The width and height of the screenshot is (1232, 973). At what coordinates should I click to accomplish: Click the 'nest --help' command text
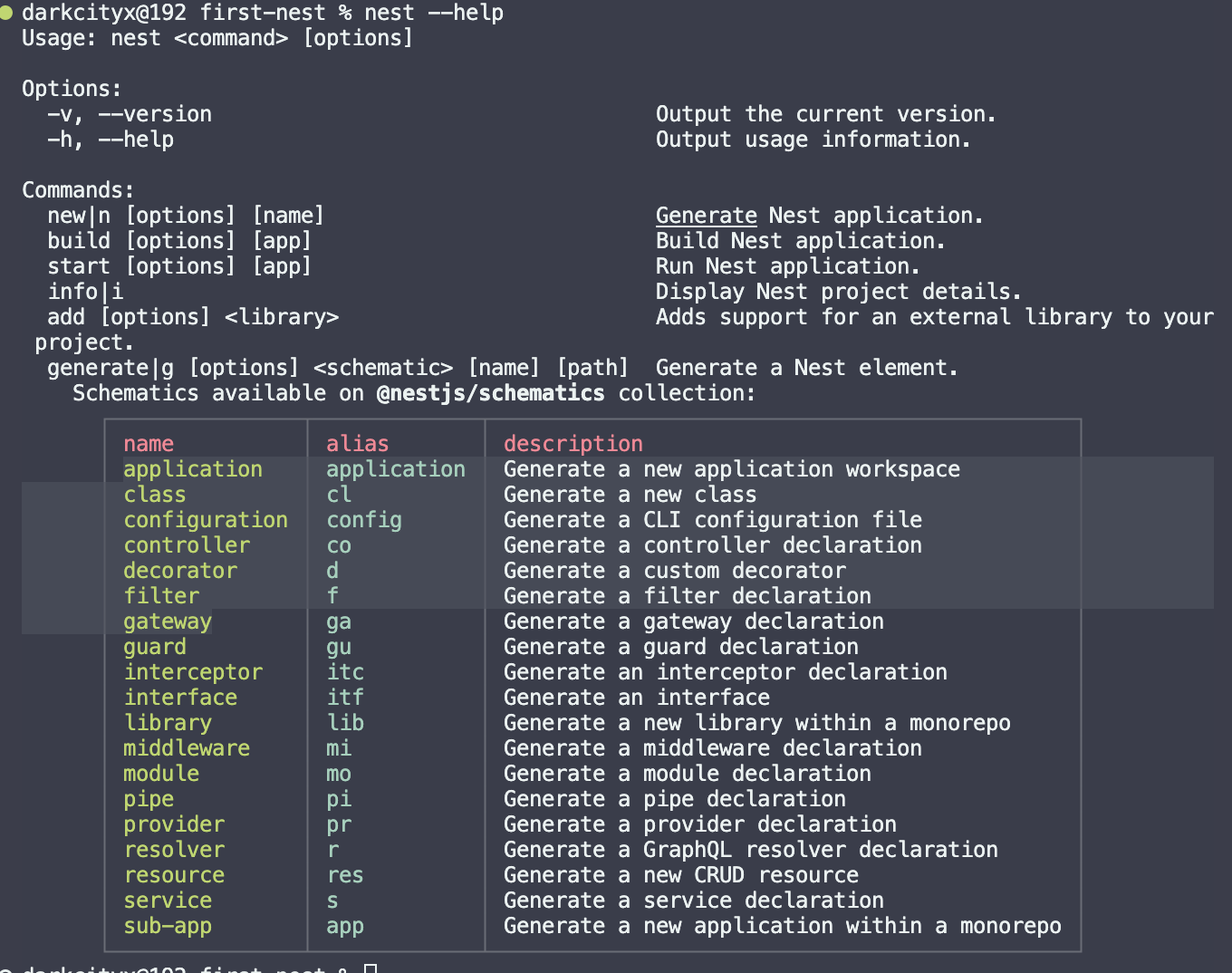tap(434, 13)
